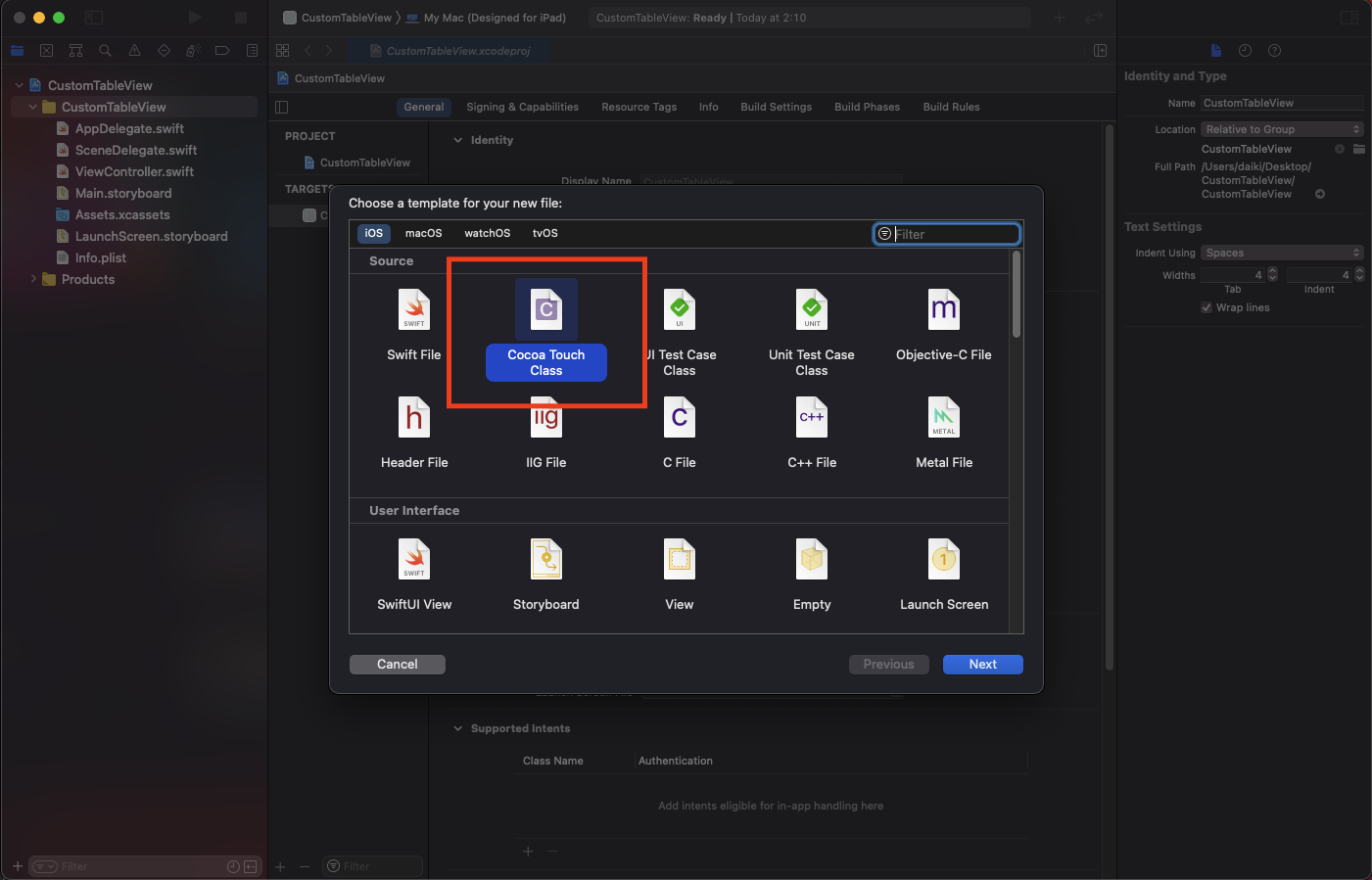1372x880 pixels.
Task: Open the Location Relative to Group dropdown
Action: (1282, 129)
